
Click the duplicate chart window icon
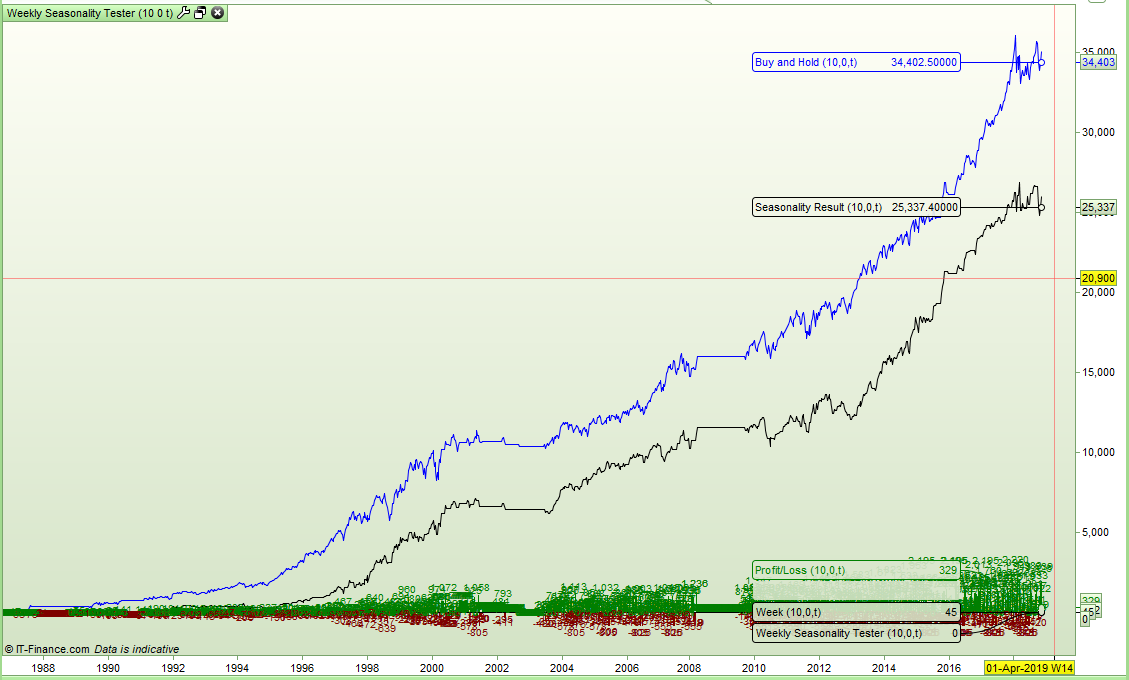coord(200,14)
